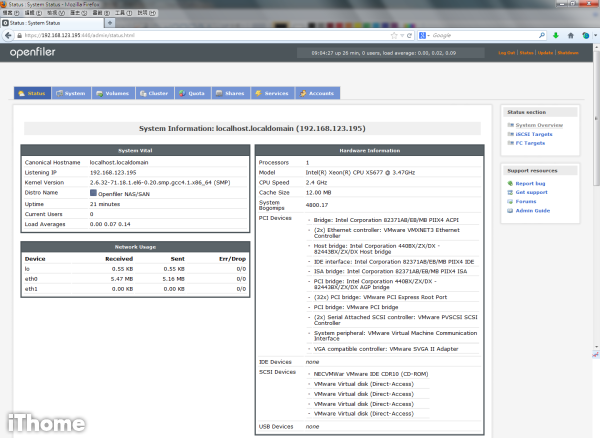This screenshot has width=600, height=438.
Task: Click the FC Targets icon in Status section
Action: (511, 143)
